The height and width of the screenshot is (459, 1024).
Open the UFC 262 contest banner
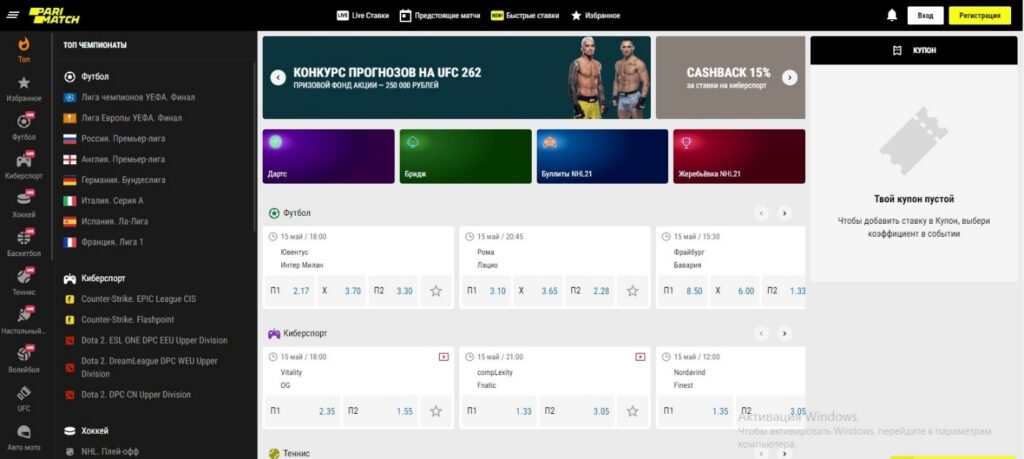tap(456, 77)
